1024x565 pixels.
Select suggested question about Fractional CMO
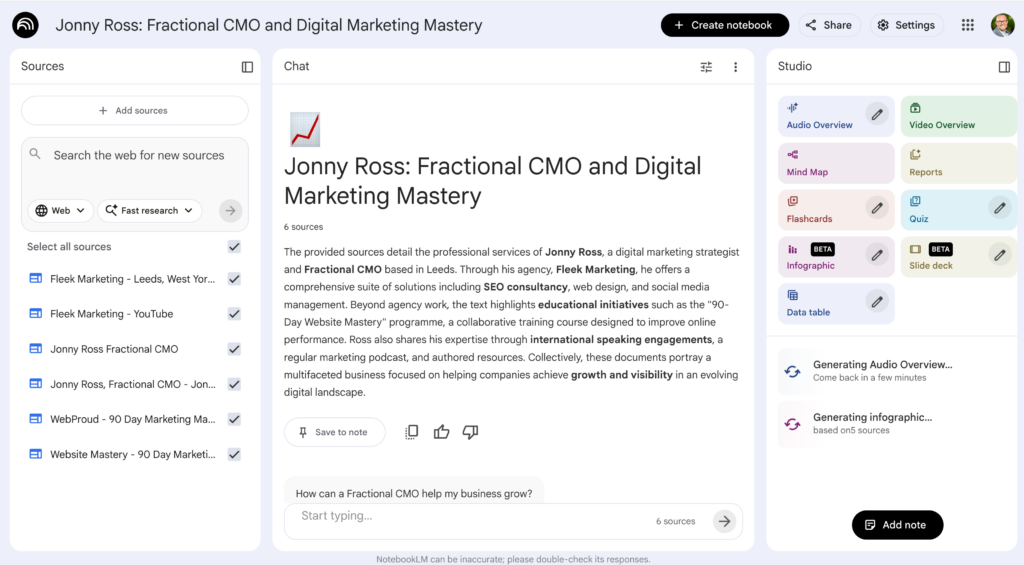pos(414,493)
